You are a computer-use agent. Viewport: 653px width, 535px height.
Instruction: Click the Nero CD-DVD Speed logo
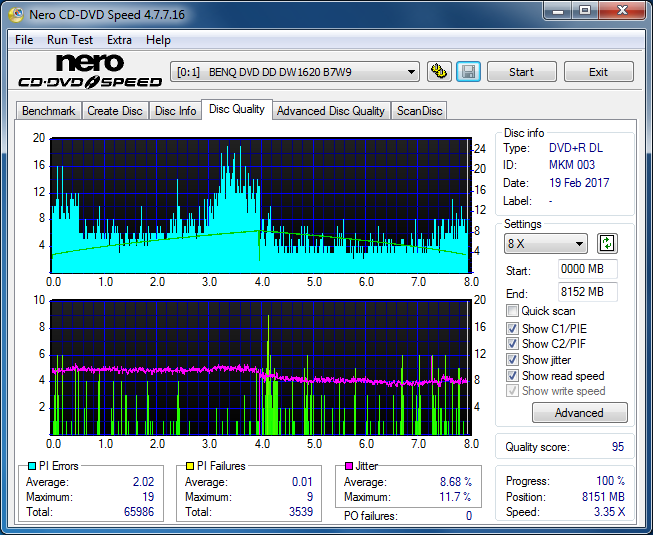click(x=90, y=71)
